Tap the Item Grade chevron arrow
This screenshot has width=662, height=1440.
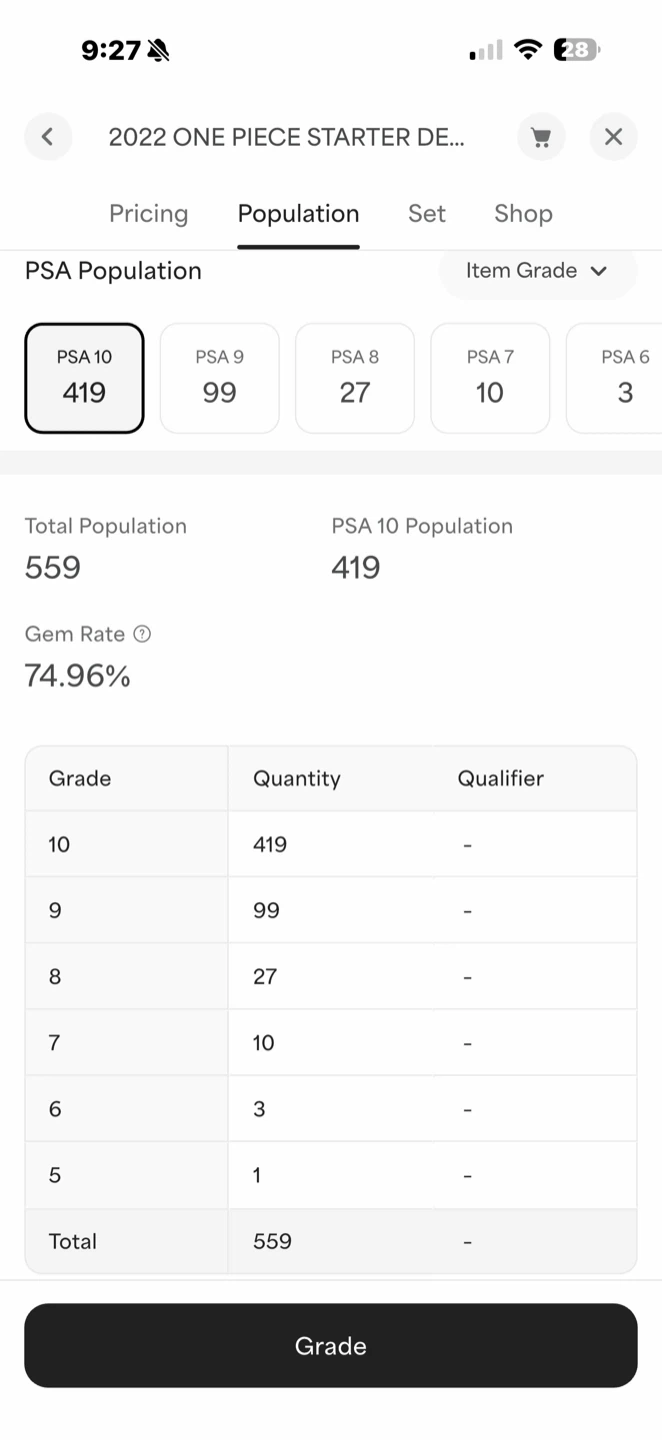pyautogui.click(x=599, y=271)
